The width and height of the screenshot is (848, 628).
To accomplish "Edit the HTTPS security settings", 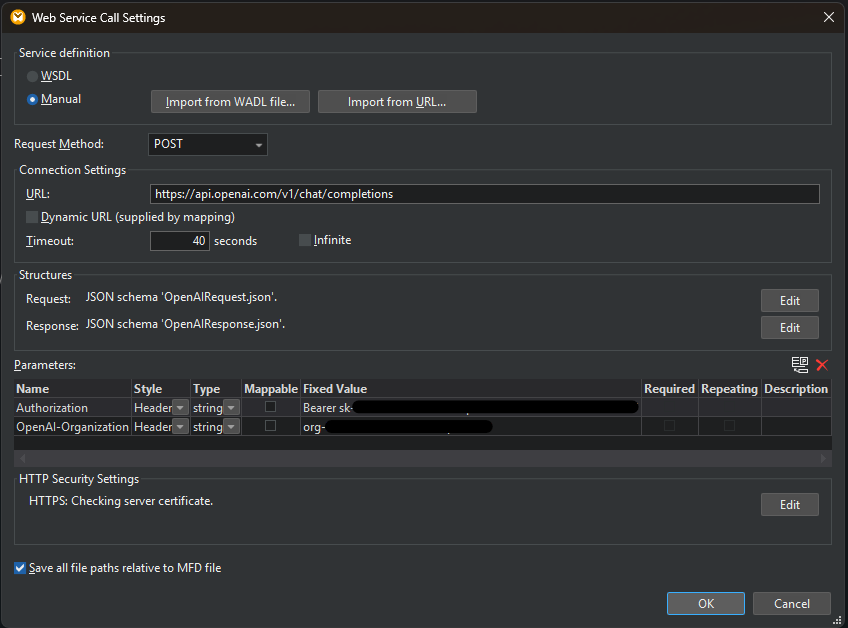I will click(x=789, y=504).
